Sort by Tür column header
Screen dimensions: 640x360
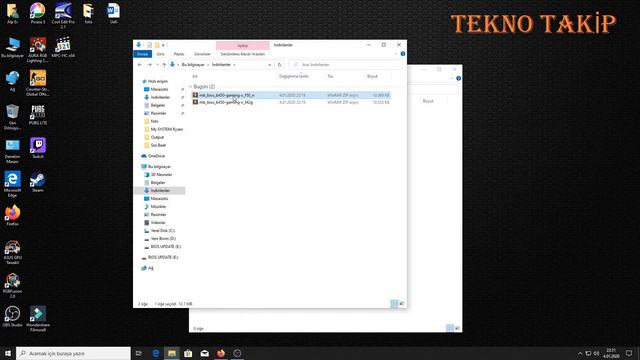330,76
